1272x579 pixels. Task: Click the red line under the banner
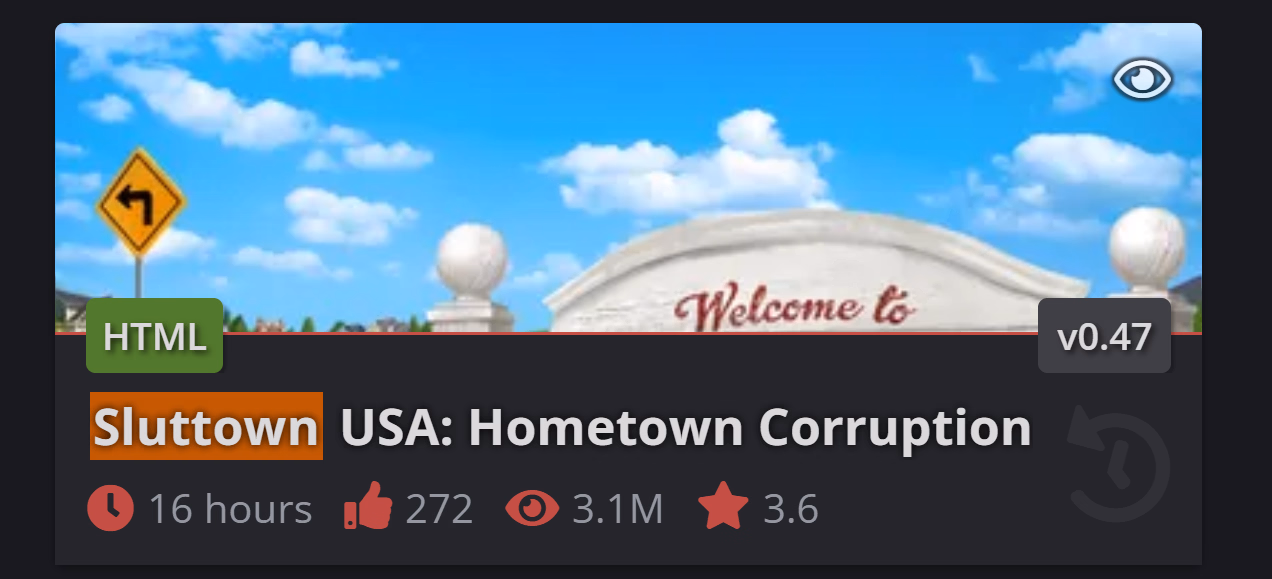(628, 332)
